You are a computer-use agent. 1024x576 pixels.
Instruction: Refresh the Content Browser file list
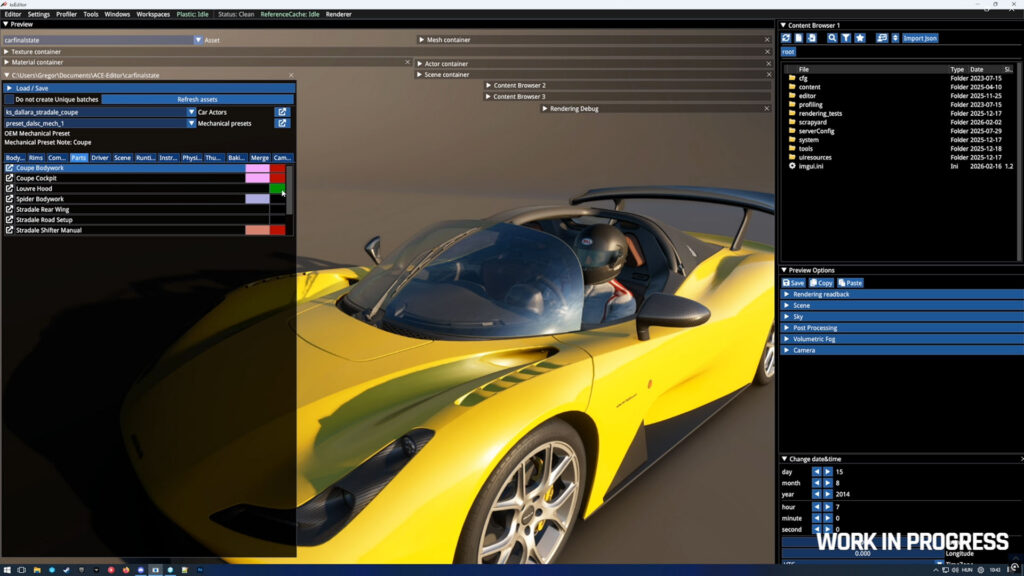click(788, 37)
